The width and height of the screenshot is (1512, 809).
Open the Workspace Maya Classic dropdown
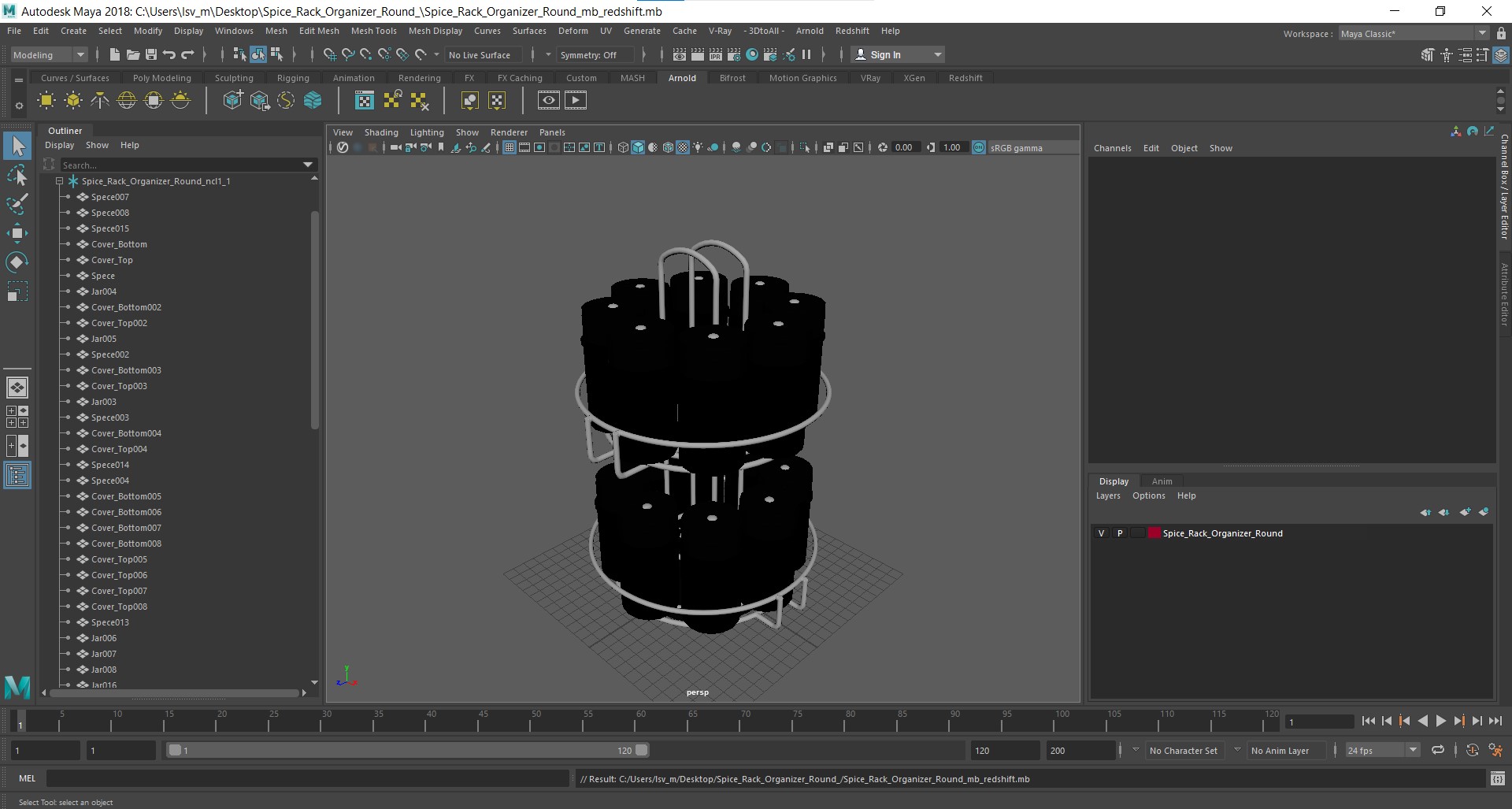[x=1414, y=33]
